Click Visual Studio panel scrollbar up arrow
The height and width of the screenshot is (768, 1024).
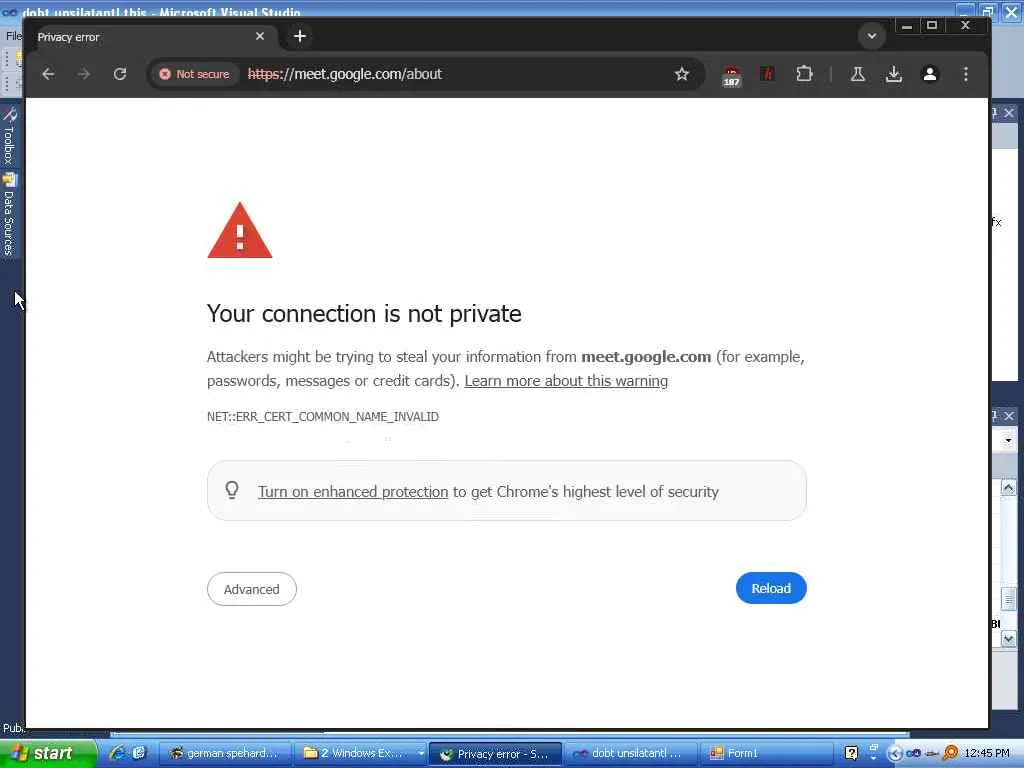tap(1008, 488)
